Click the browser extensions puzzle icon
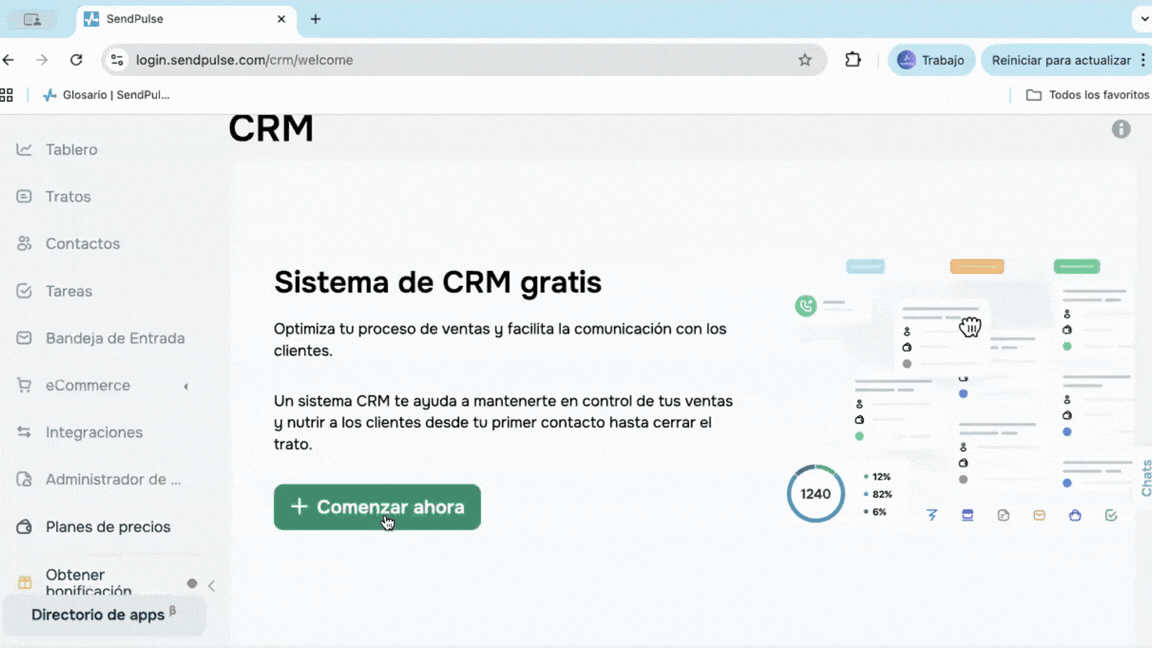This screenshot has width=1152, height=648. (x=852, y=60)
